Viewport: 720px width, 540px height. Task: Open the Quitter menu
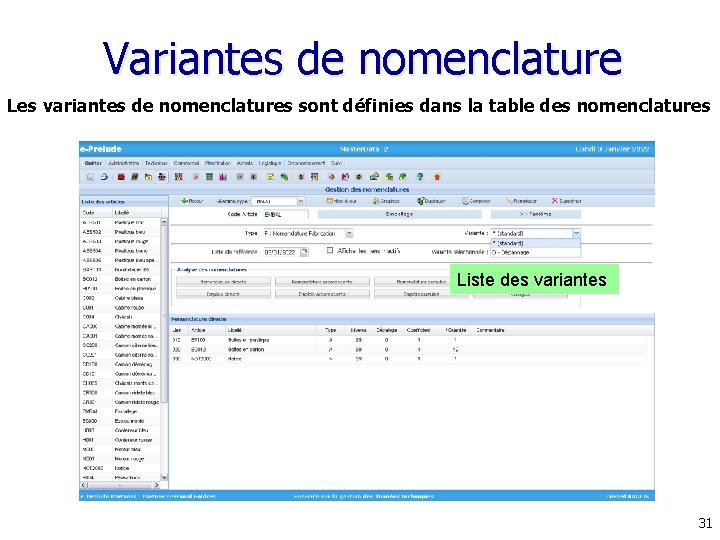tap(93, 163)
